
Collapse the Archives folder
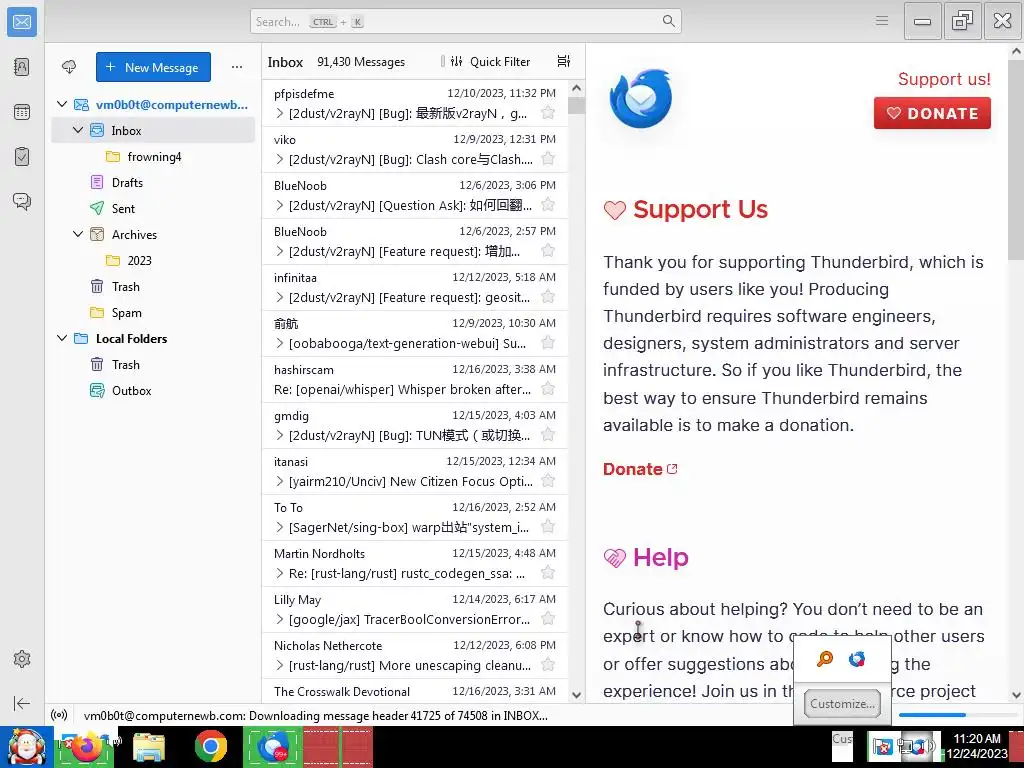point(78,234)
